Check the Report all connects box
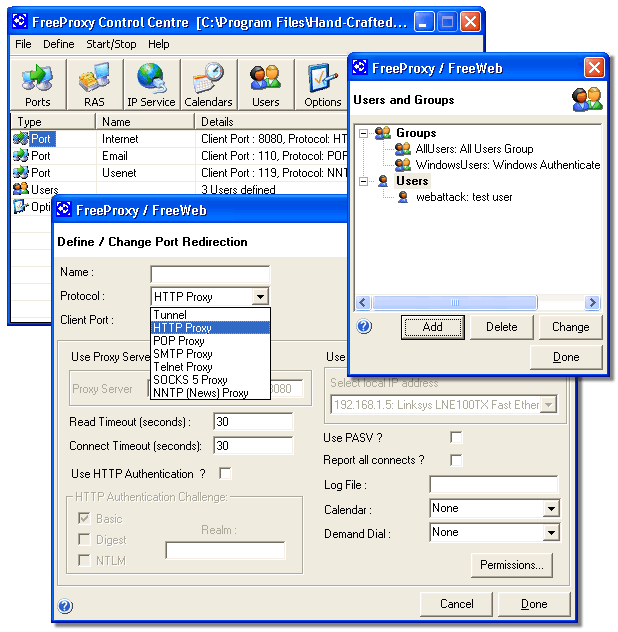The height and width of the screenshot is (632, 618). click(x=456, y=460)
